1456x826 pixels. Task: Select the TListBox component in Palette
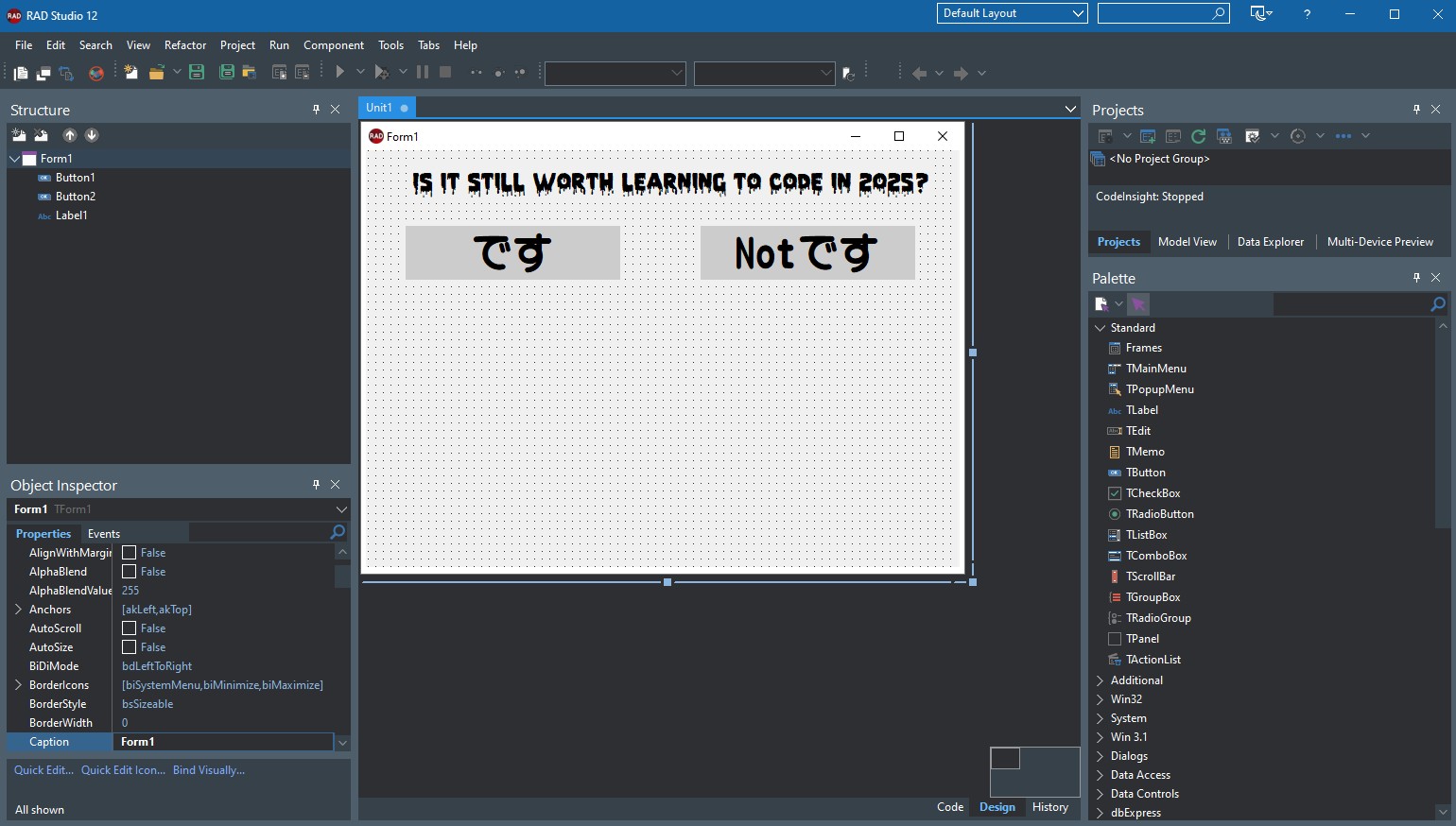point(1146,535)
